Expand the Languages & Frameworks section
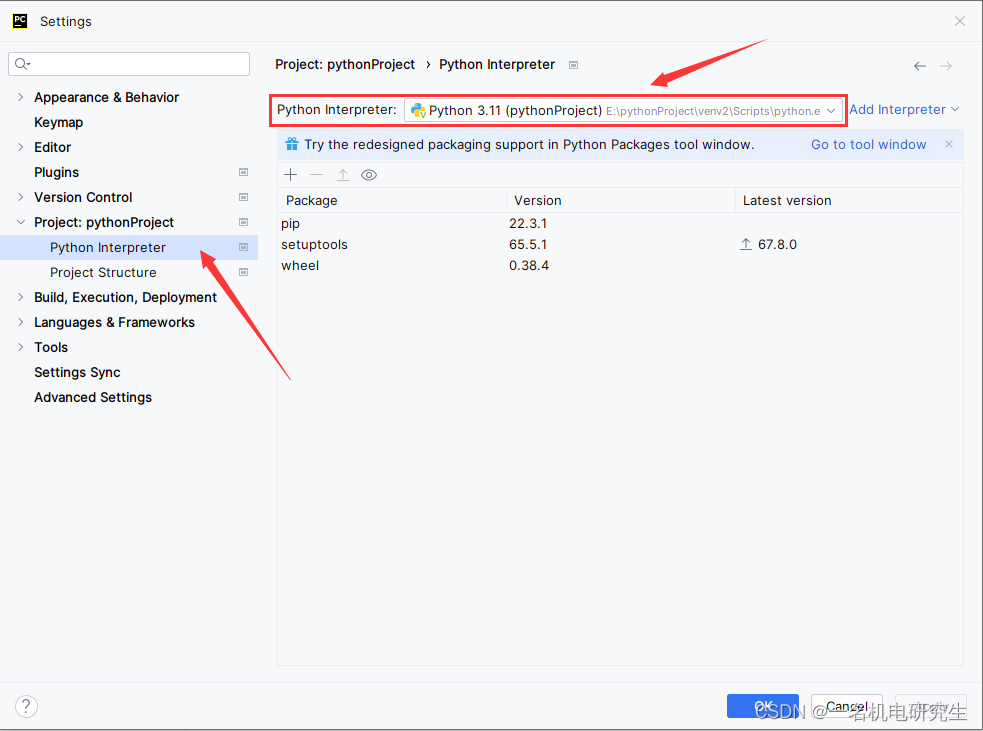983x731 pixels. click(x=21, y=322)
